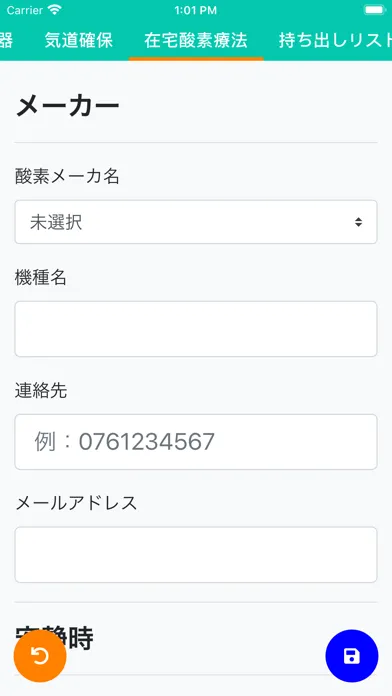Tap the orange undo reset button
The image size is (392, 696).
[40, 656]
